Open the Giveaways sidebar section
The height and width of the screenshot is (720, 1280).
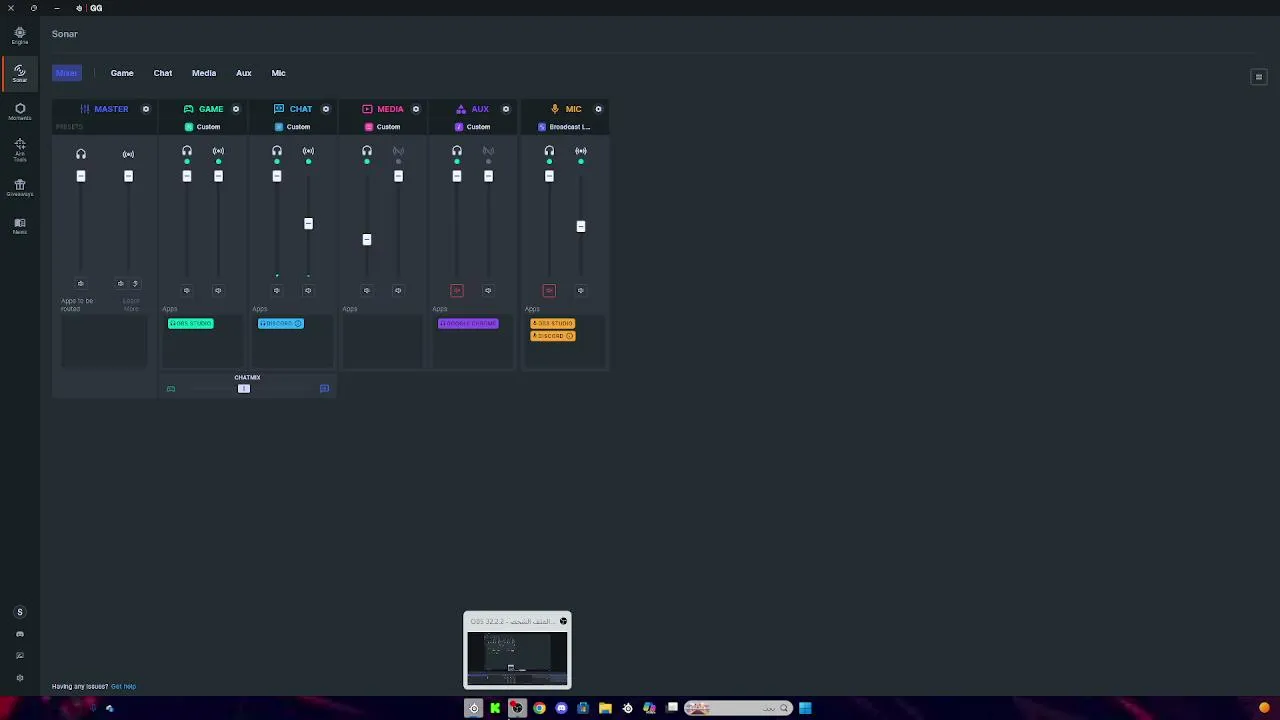(x=19, y=188)
